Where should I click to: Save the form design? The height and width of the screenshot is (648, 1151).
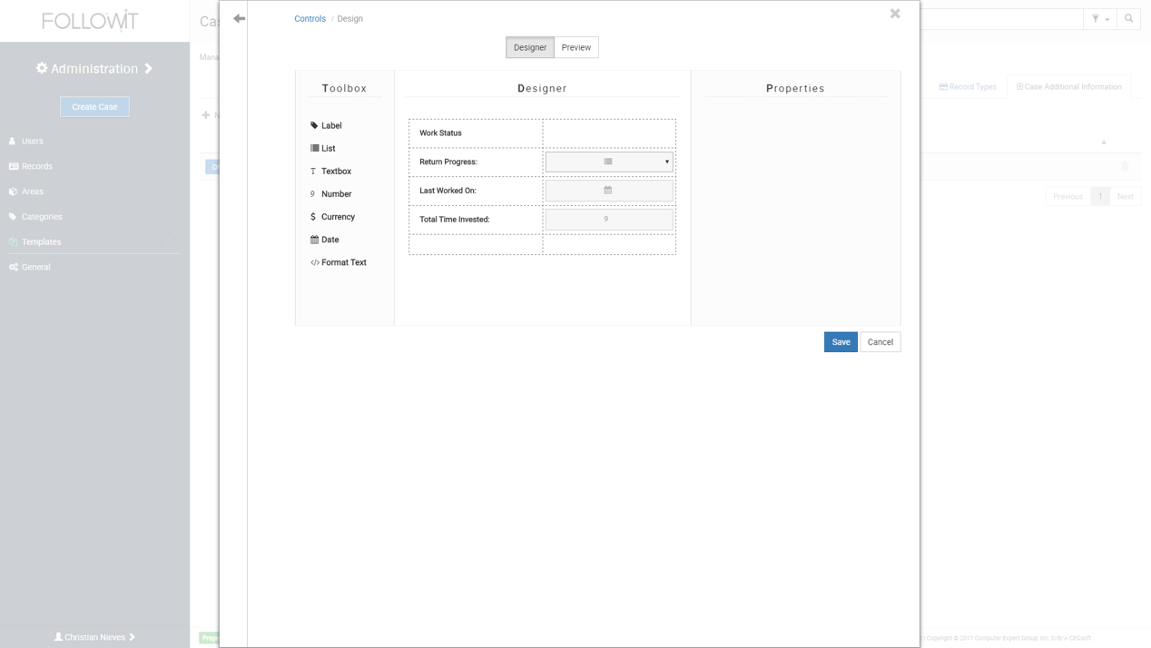[x=840, y=342]
